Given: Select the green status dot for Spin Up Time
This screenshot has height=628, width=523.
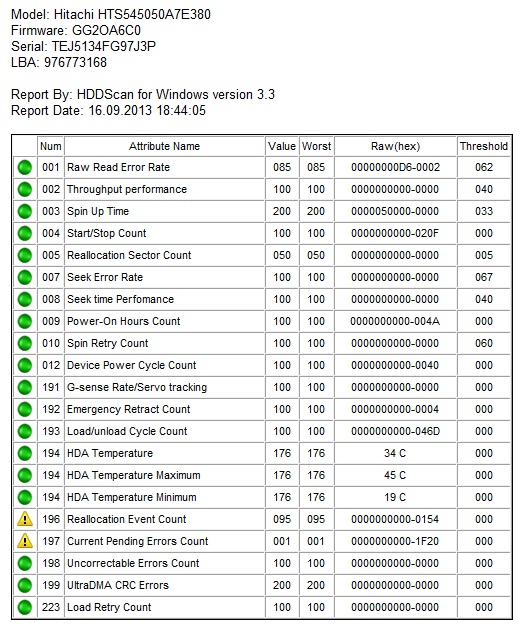Looking at the screenshot, I should coord(25,211).
